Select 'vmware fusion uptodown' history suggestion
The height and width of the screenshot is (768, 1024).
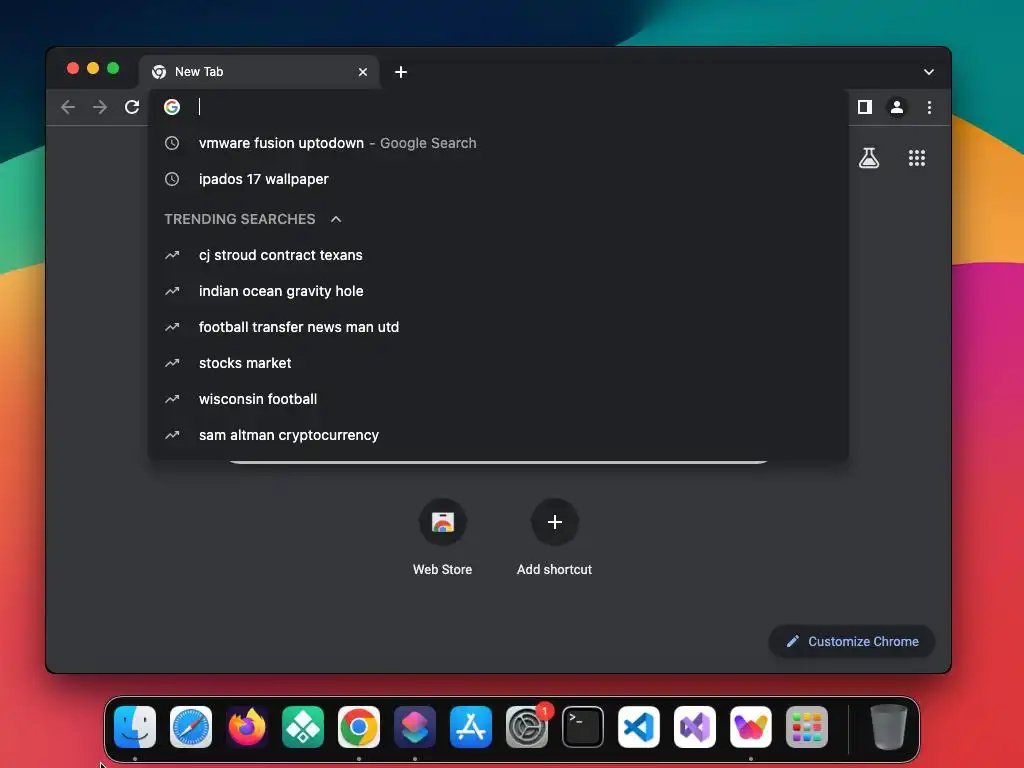click(498, 143)
